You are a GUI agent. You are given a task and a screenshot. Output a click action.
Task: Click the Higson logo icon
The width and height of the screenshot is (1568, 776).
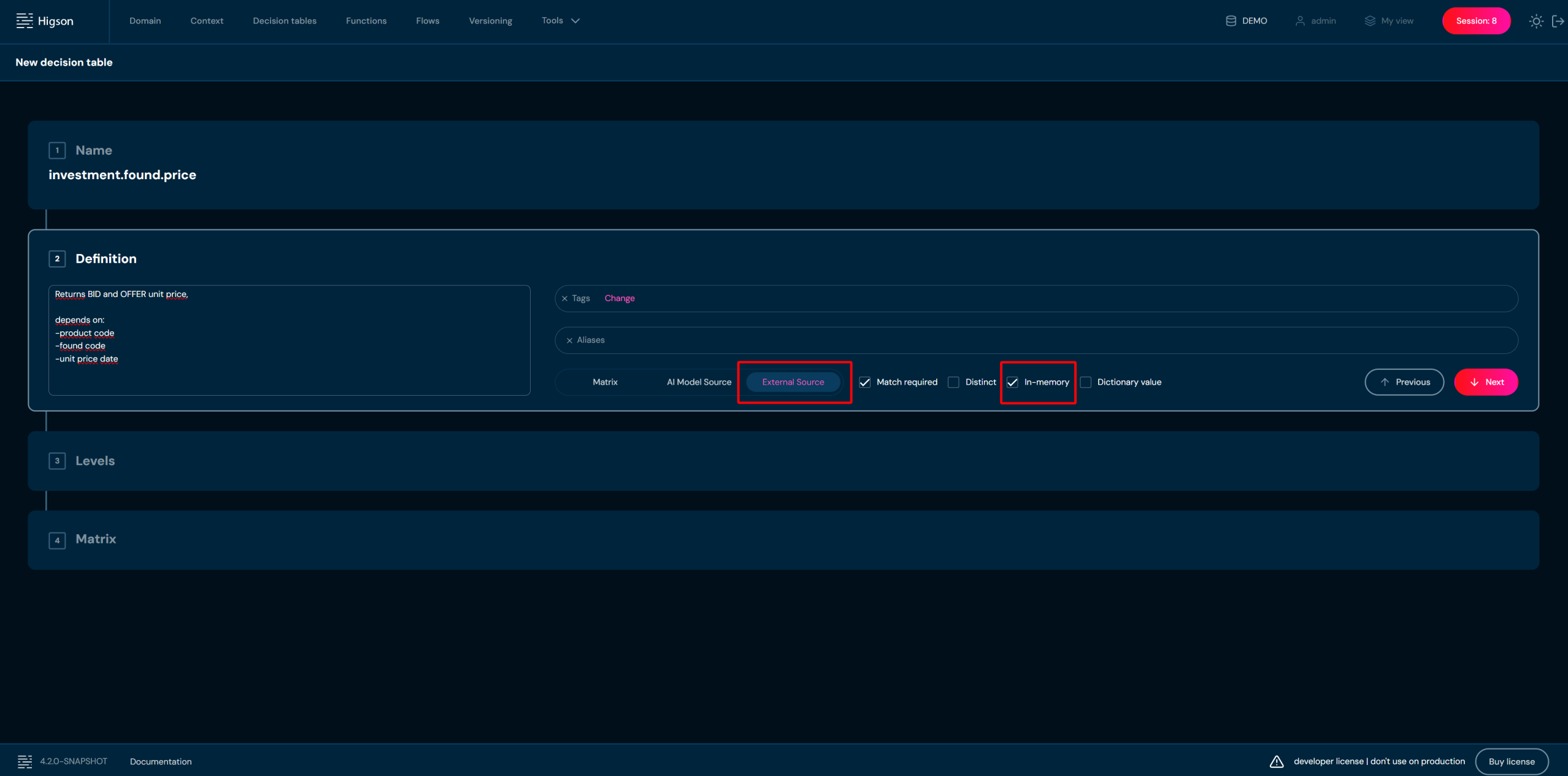pyautogui.click(x=25, y=21)
